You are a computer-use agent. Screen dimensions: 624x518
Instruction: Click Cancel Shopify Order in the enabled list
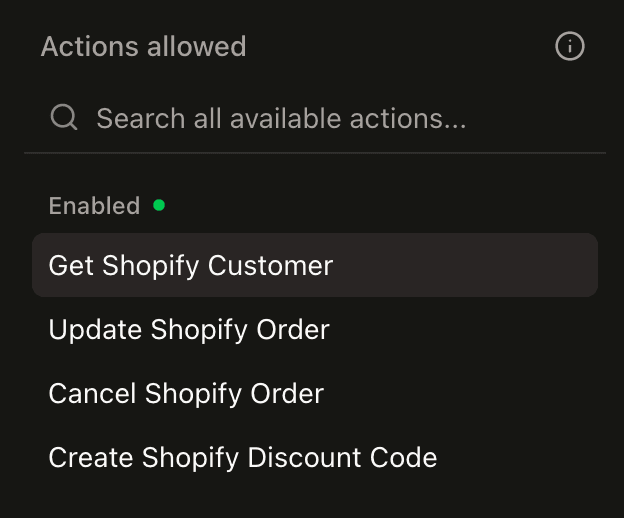(x=186, y=393)
